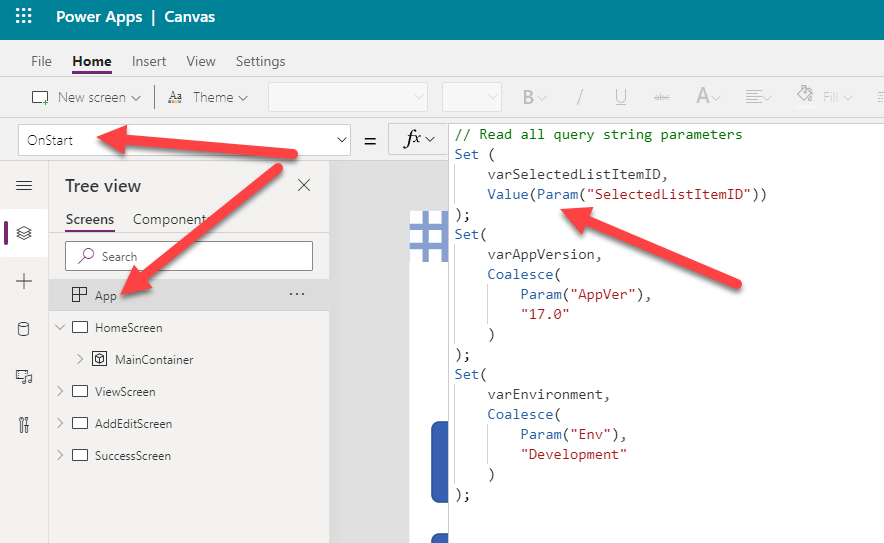Expand the HomeScreen tree node
This screenshot has width=884, height=543.
pos(60,328)
